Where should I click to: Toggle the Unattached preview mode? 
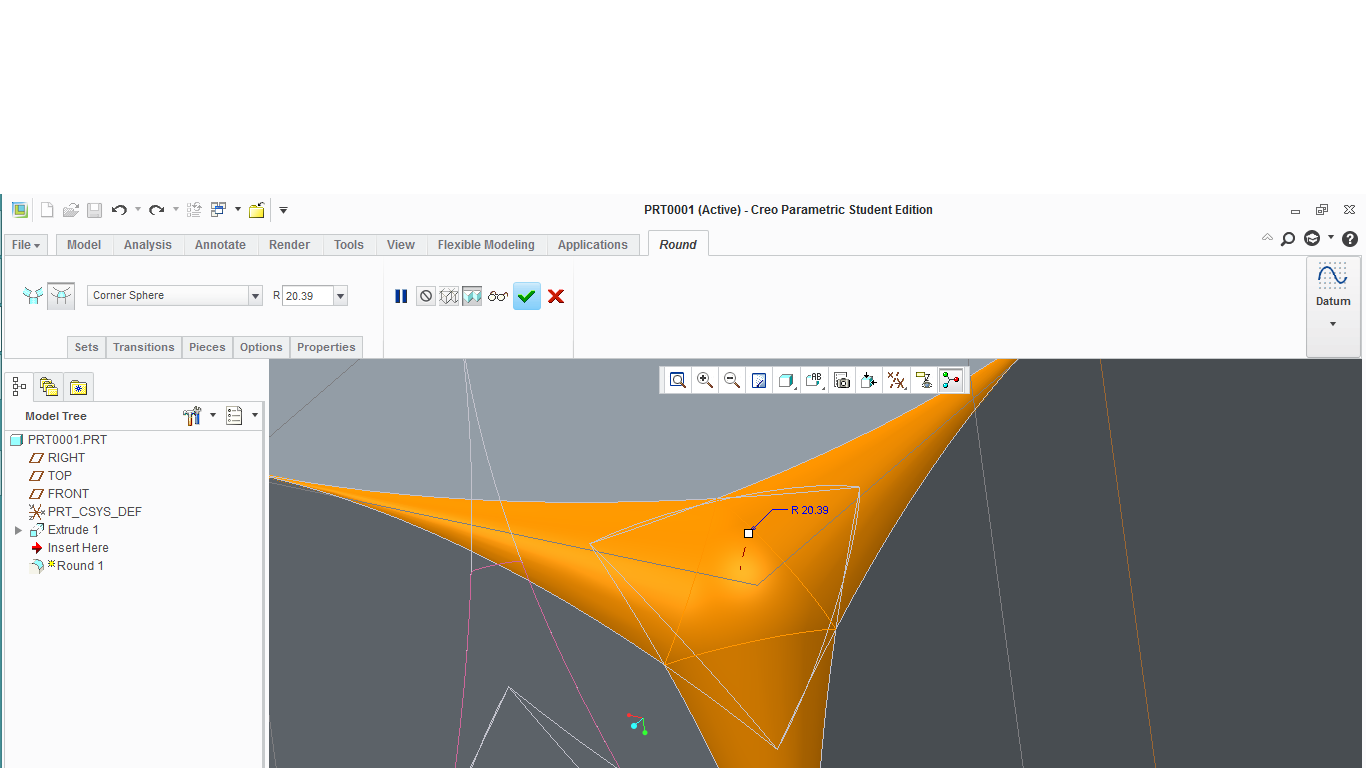(x=449, y=296)
